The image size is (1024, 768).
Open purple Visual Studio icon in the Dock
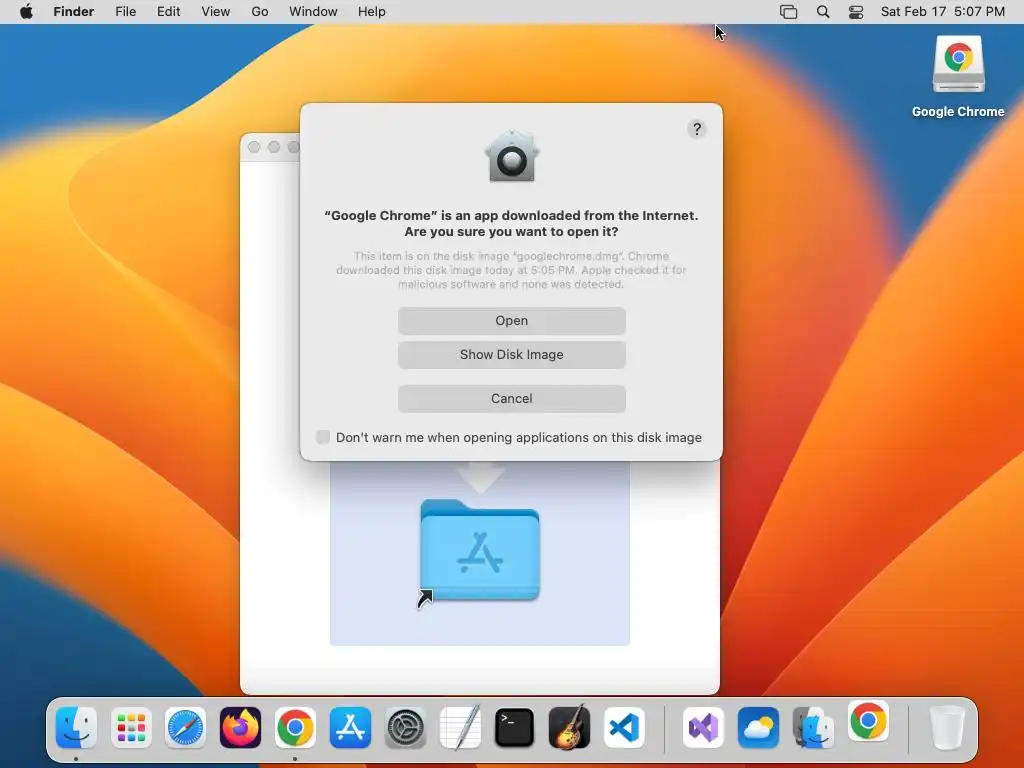tap(703, 727)
